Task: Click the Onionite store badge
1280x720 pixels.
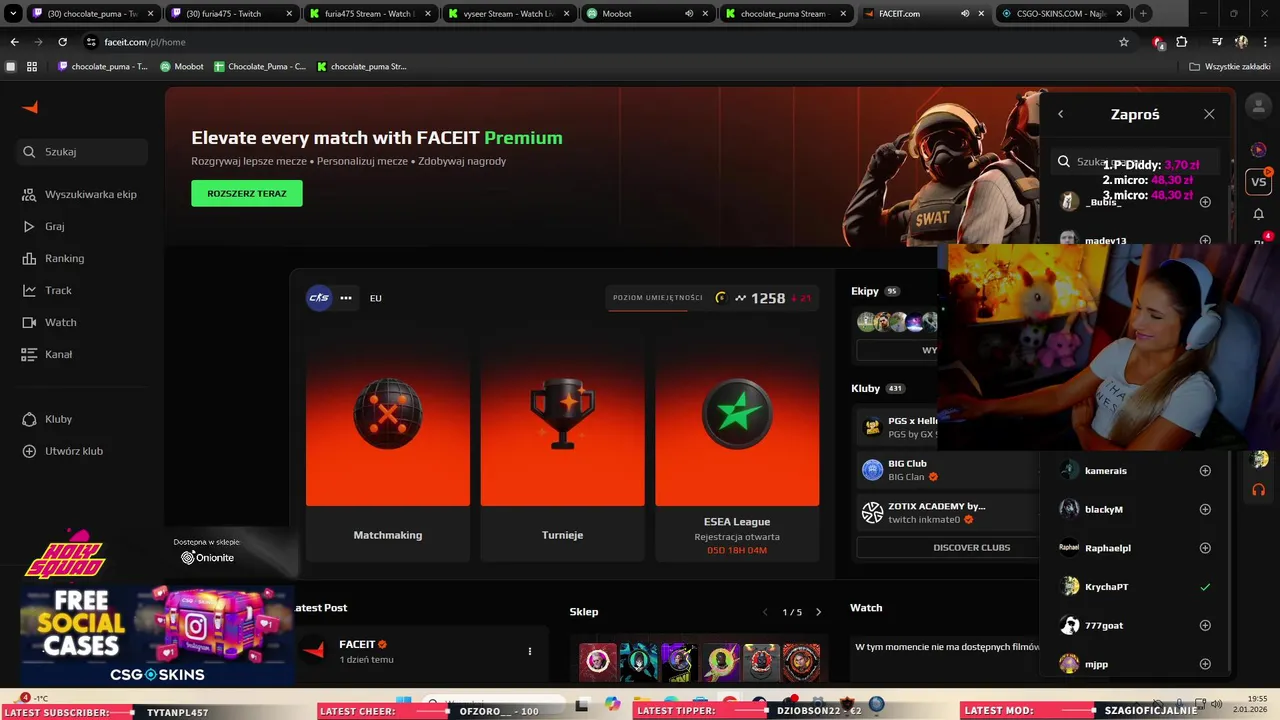Action: tap(208, 558)
